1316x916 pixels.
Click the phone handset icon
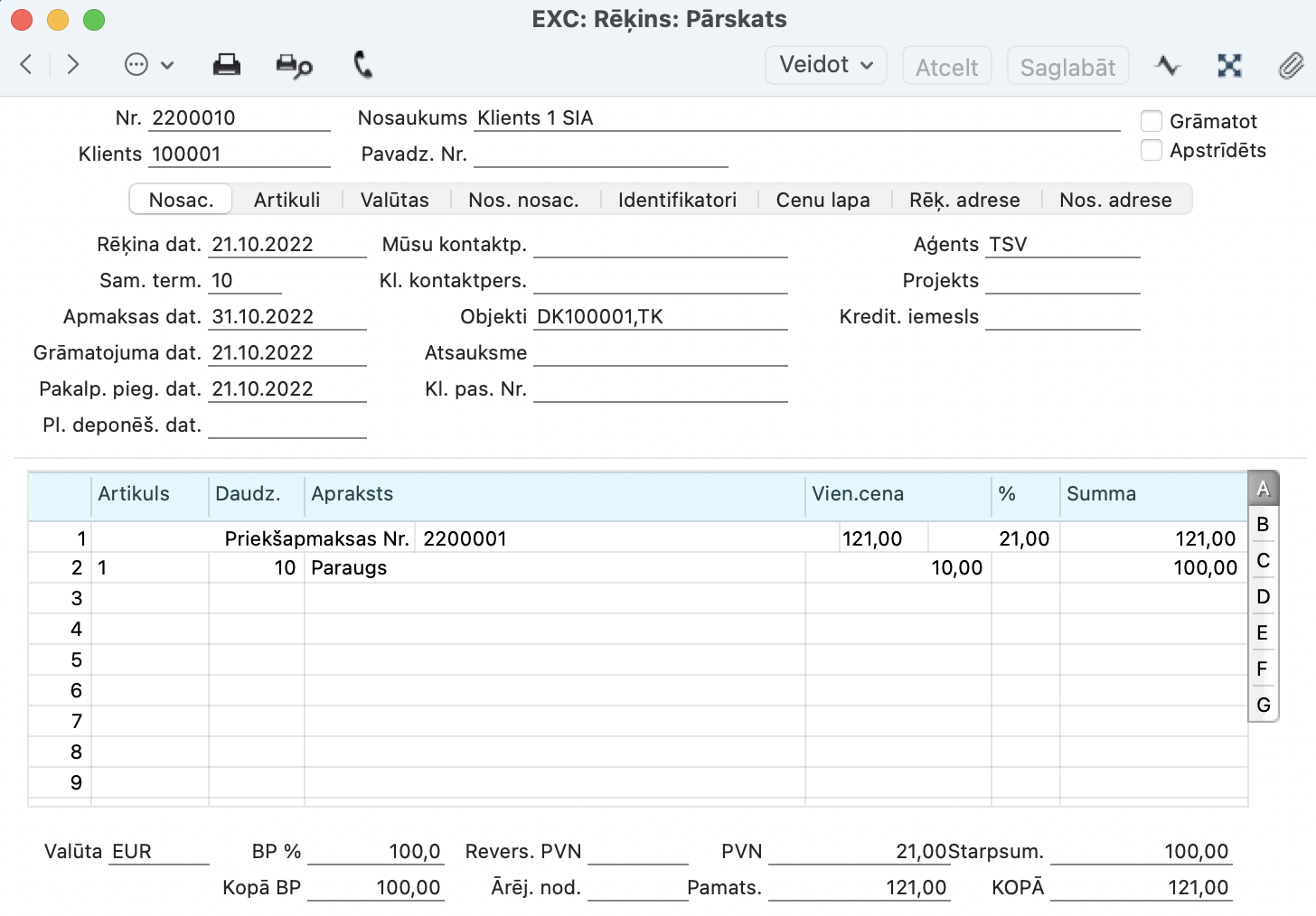pos(362,65)
